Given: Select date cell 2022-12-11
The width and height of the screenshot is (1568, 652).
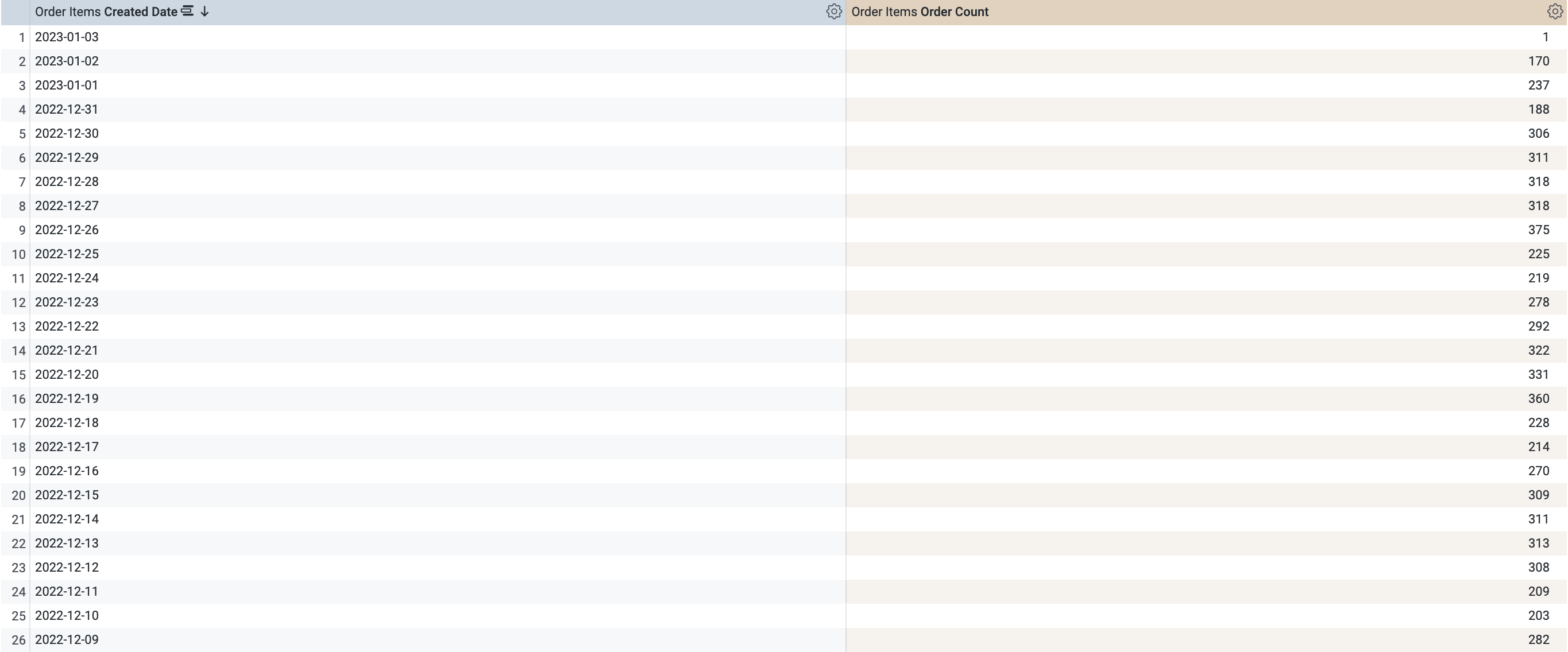Looking at the screenshot, I should pos(67,592).
